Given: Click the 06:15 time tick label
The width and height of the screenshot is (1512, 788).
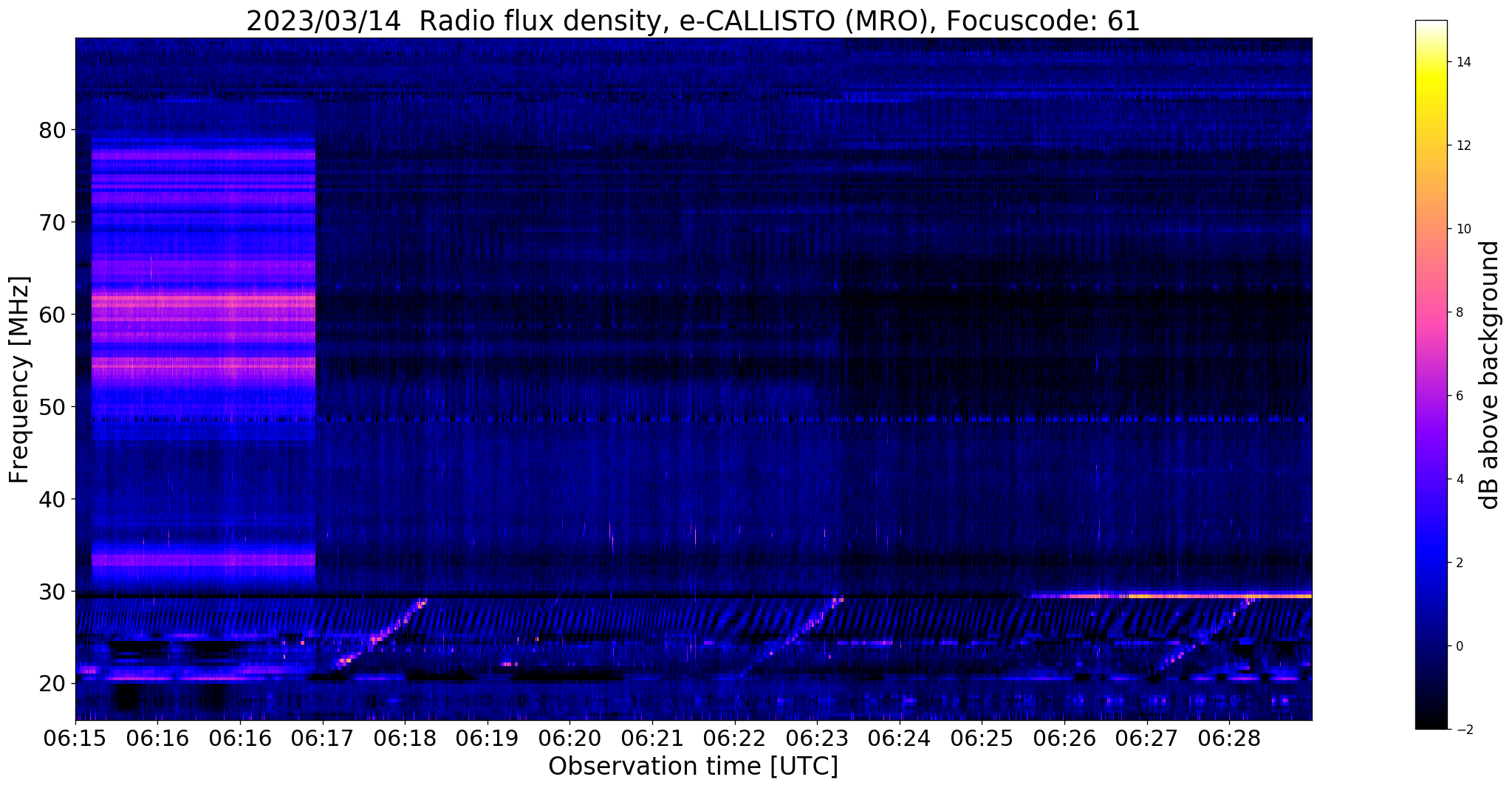Looking at the screenshot, I should coord(75,739).
